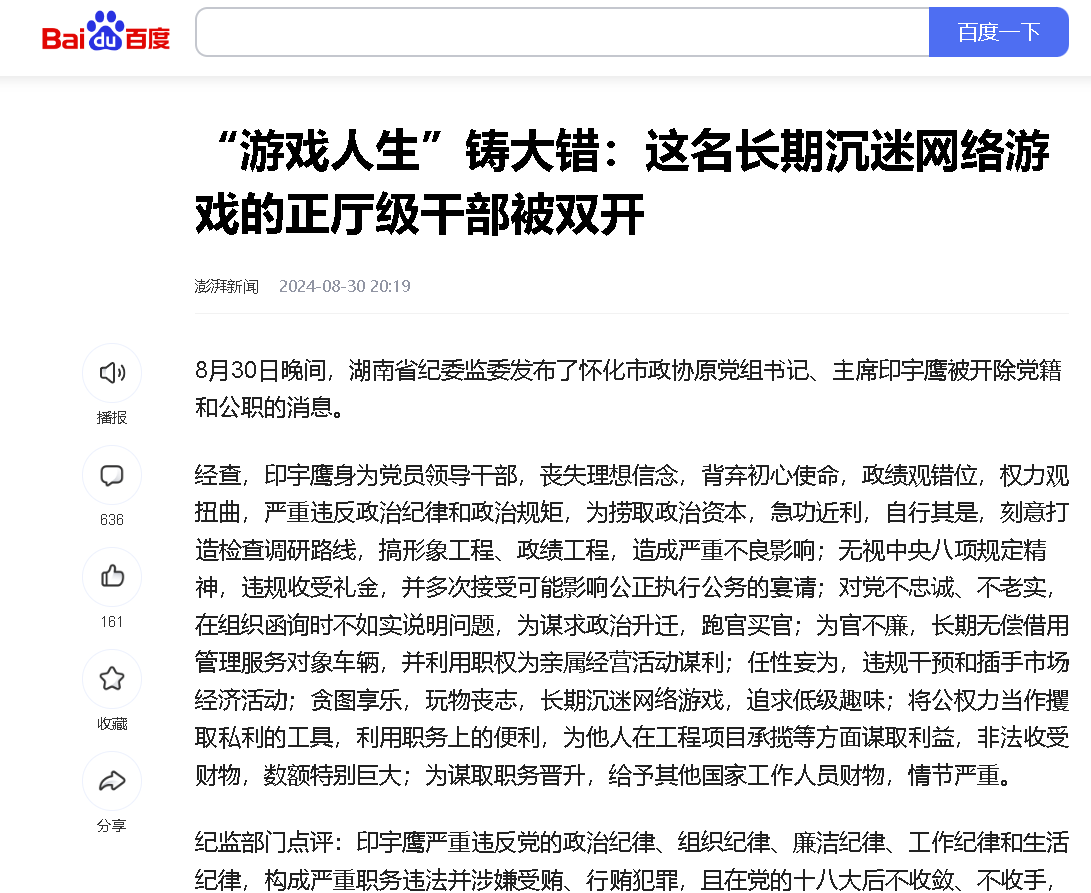Click the opening paragraph starting 8月30日晚间
Screen dimensions: 1091x893
click(628, 388)
